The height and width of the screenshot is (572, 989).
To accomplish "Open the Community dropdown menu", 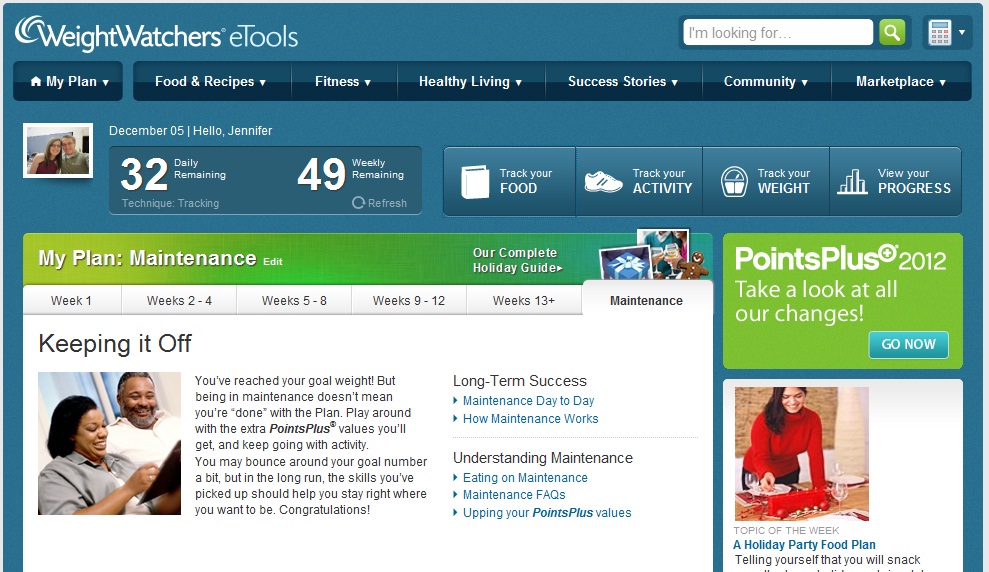I will pyautogui.click(x=766, y=81).
